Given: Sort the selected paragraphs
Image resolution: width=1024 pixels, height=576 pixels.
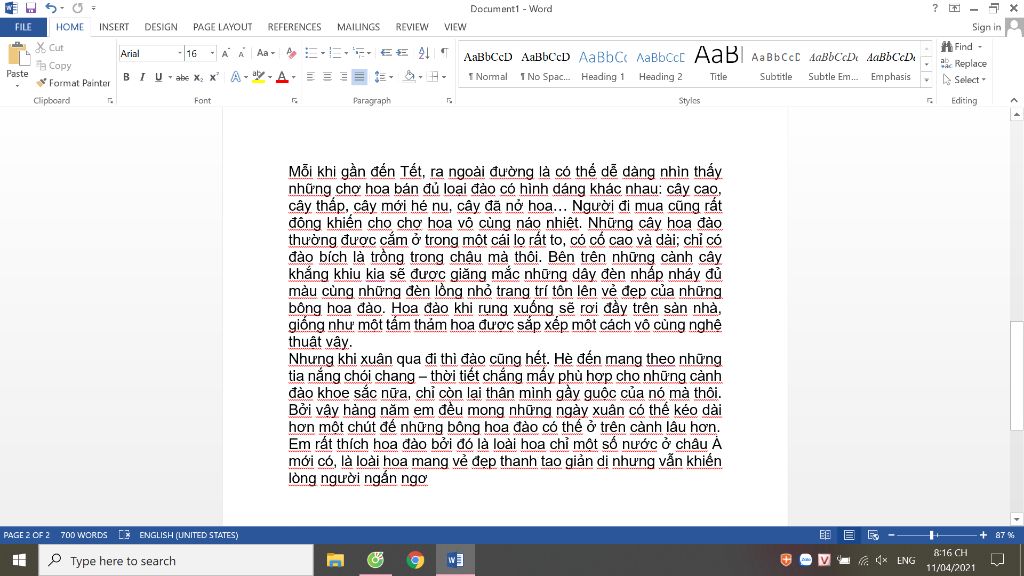Looking at the screenshot, I should pyautogui.click(x=424, y=54).
